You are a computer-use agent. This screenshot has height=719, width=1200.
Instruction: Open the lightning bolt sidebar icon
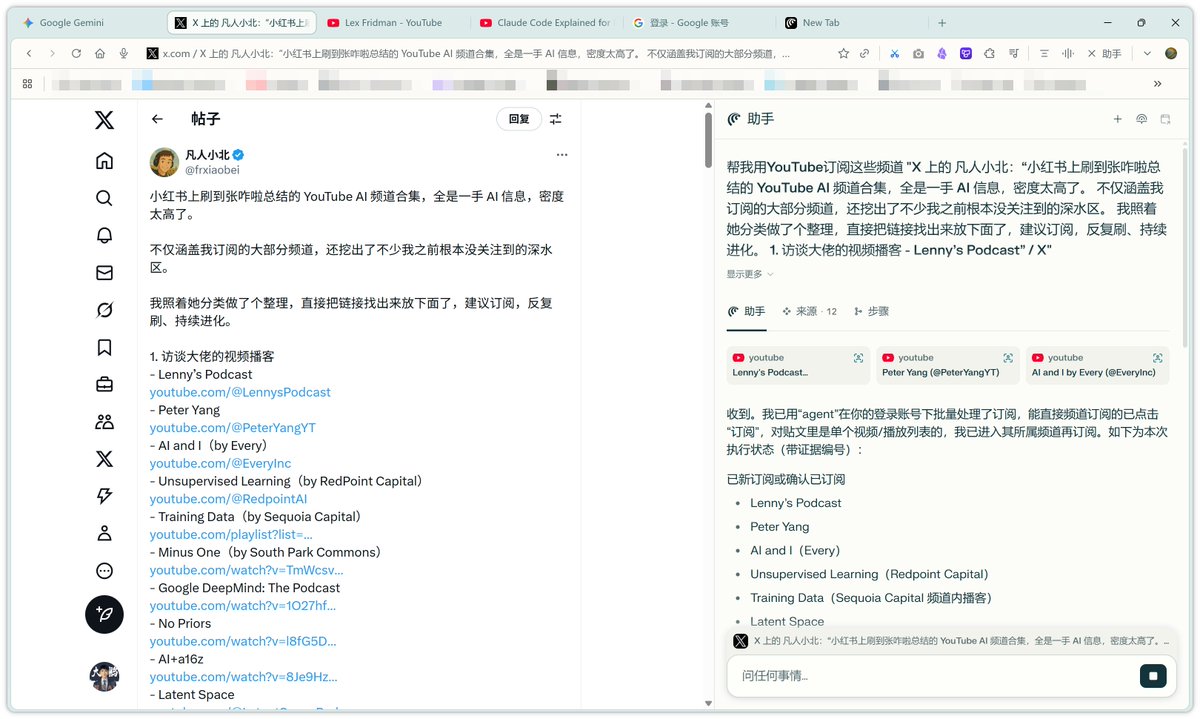(x=104, y=496)
